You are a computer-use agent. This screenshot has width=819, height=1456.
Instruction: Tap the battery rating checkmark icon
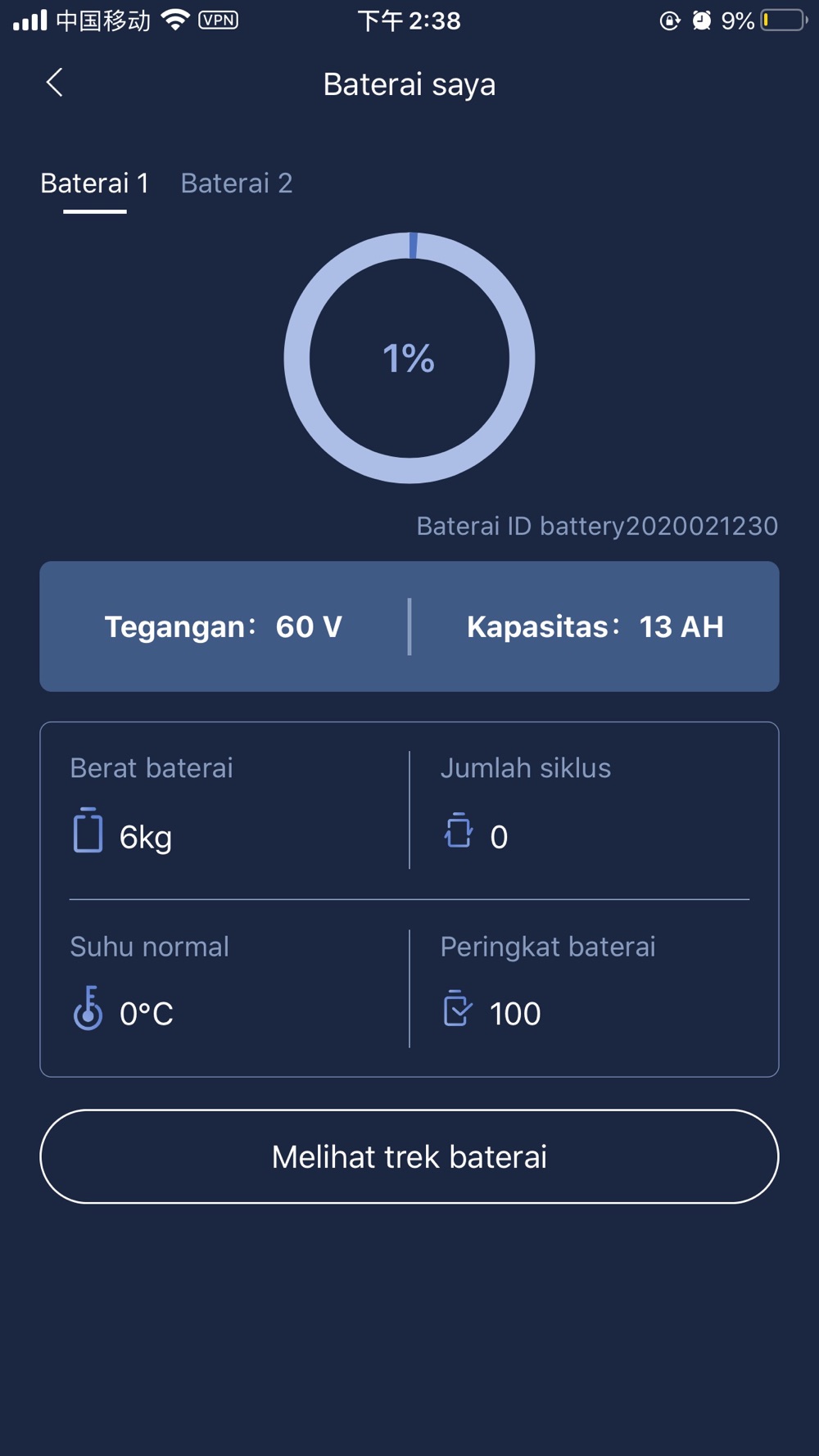pos(458,1008)
